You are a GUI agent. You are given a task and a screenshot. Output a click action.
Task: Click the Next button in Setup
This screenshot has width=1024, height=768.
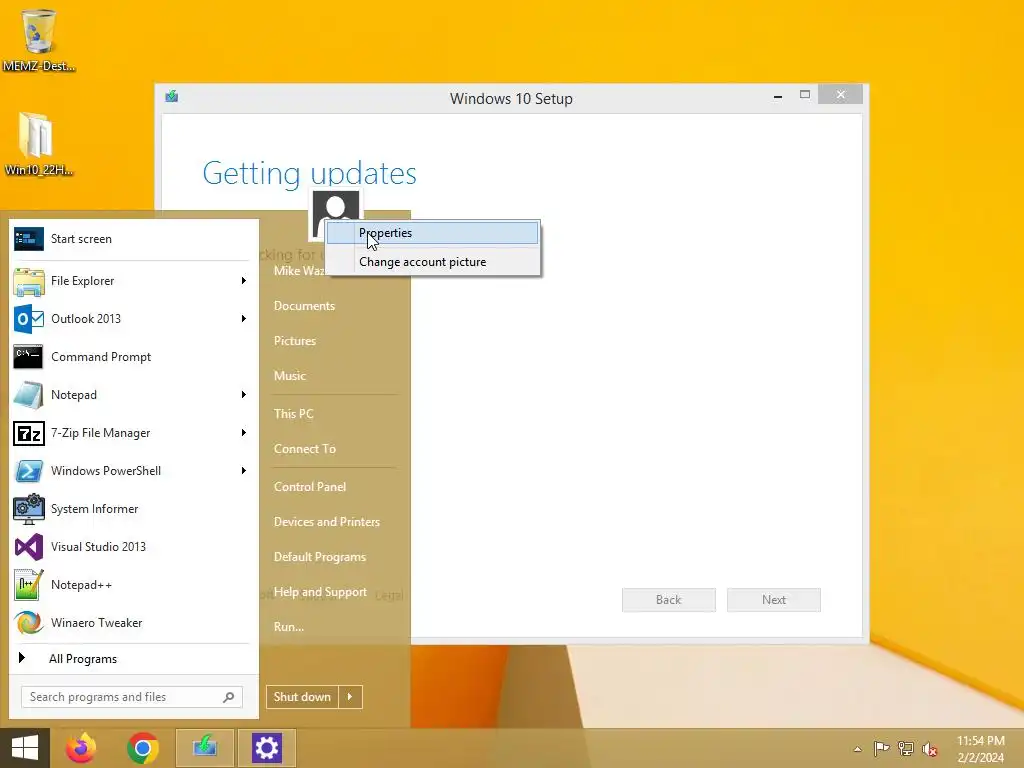[x=774, y=600]
